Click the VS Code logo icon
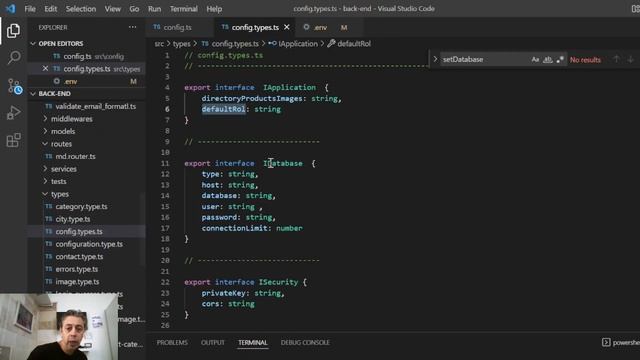Image resolution: width=640 pixels, height=360 pixels. point(10,9)
